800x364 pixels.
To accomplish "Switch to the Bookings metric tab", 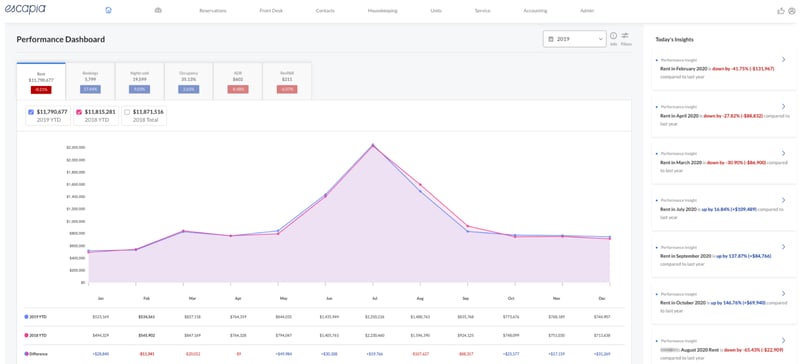I will [x=90, y=81].
